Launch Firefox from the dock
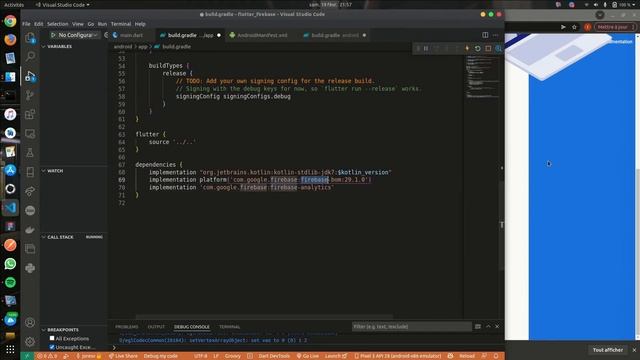 (x=10, y=39)
